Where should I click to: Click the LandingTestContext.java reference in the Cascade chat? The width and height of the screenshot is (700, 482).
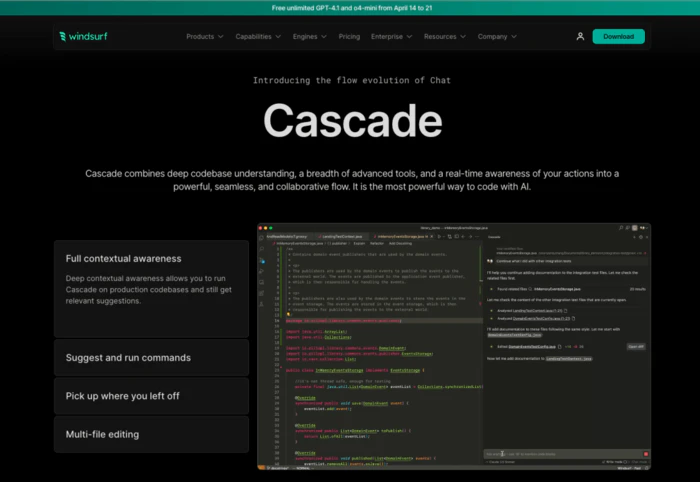click(569, 358)
